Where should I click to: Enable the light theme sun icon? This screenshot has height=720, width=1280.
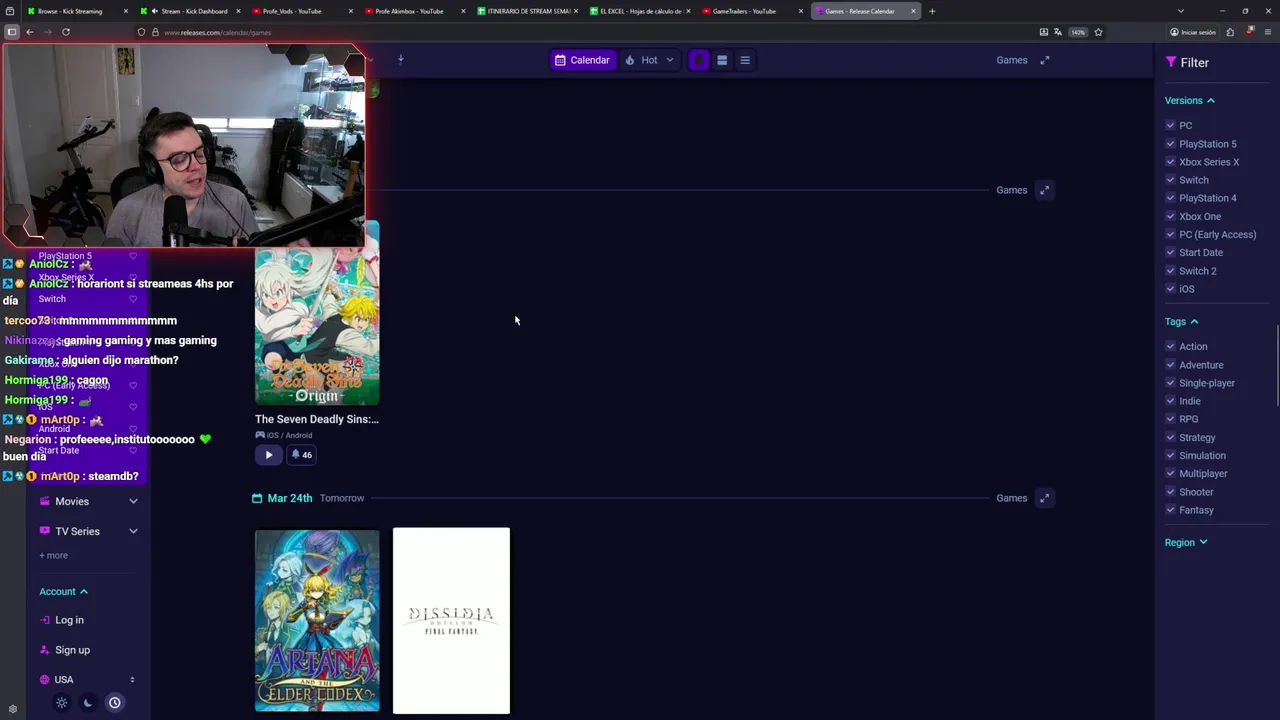coord(61,703)
